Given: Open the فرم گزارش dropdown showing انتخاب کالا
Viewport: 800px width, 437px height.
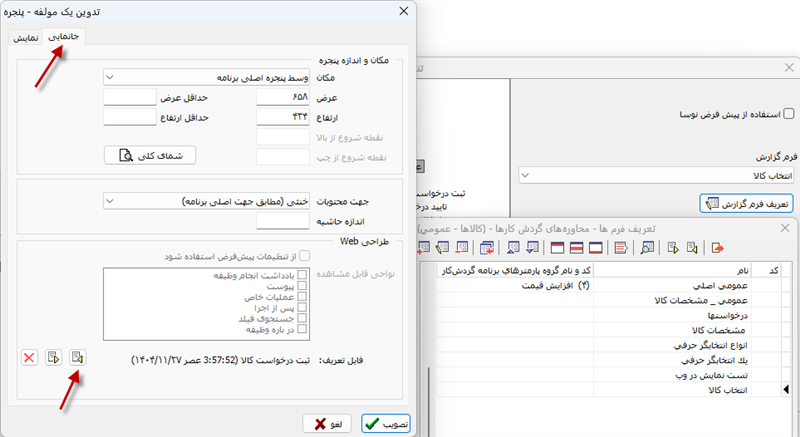Looking at the screenshot, I should (657, 176).
